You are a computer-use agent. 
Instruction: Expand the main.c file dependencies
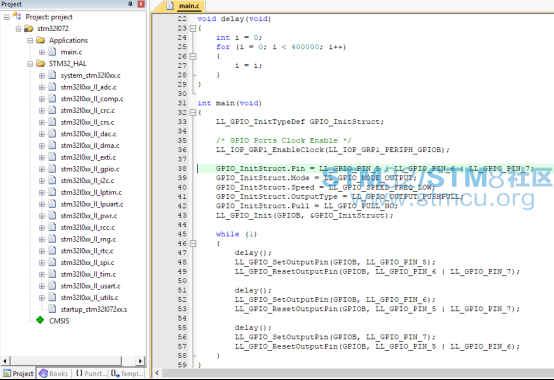coord(42,52)
